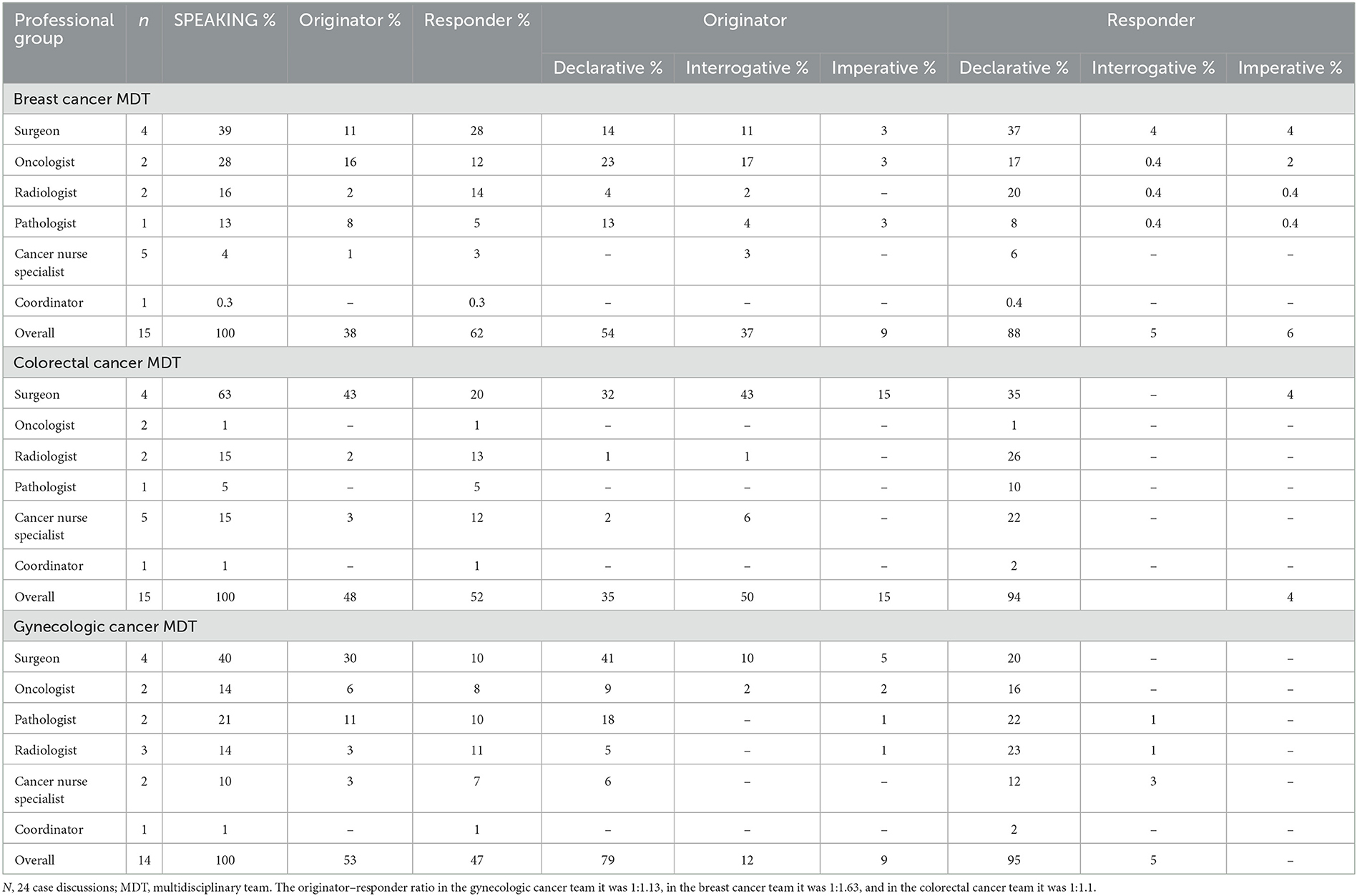Click 'Interrogative %' under the Responder group
Screen dimensions: 1357x896
(1153, 68)
